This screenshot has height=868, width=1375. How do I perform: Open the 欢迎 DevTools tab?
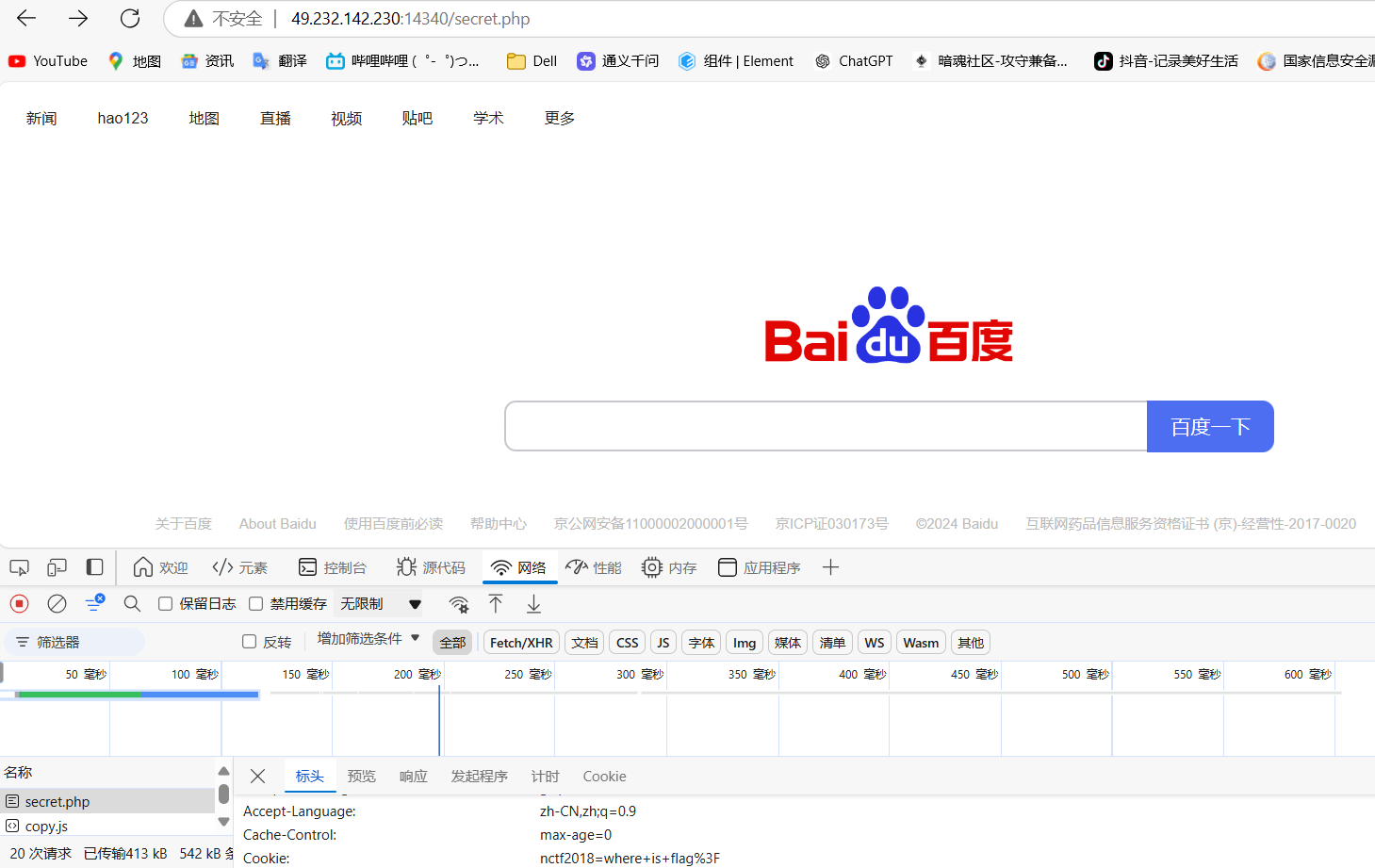pyautogui.click(x=160, y=567)
